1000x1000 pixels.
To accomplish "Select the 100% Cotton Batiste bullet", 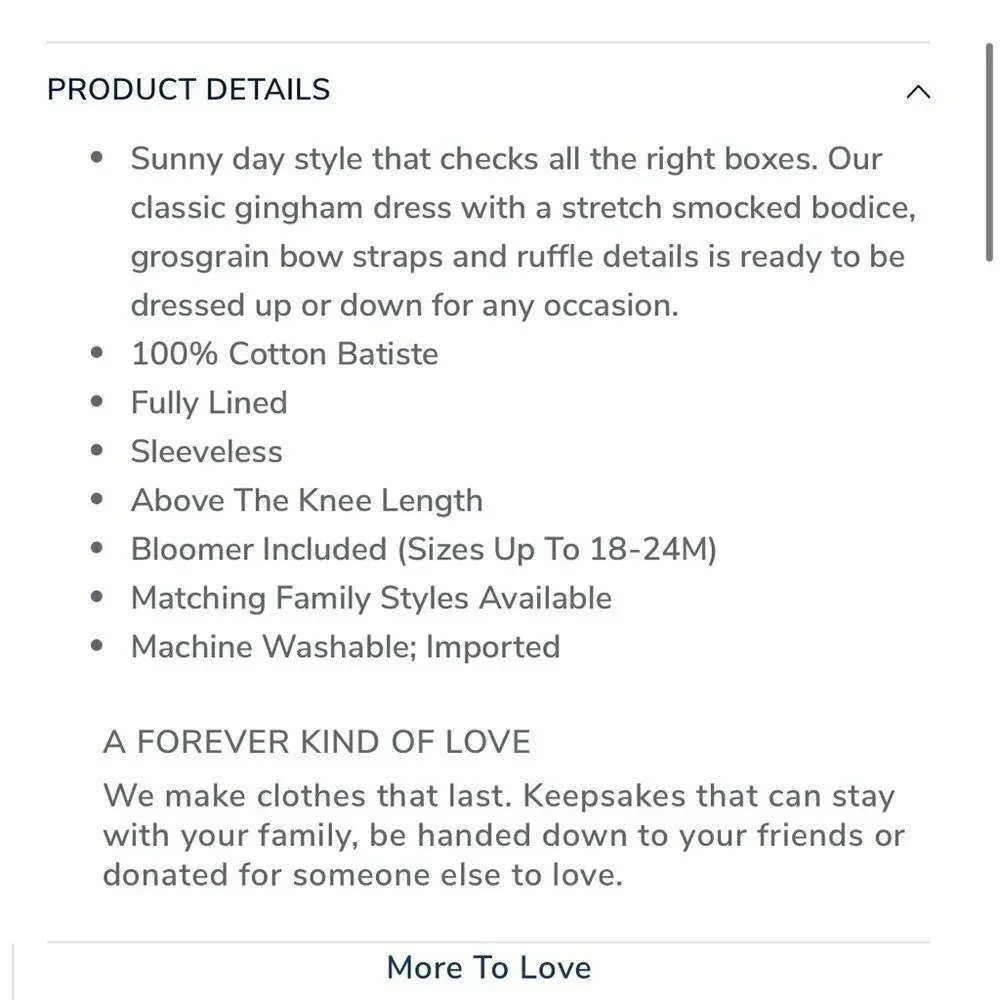I will coord(284,354).
